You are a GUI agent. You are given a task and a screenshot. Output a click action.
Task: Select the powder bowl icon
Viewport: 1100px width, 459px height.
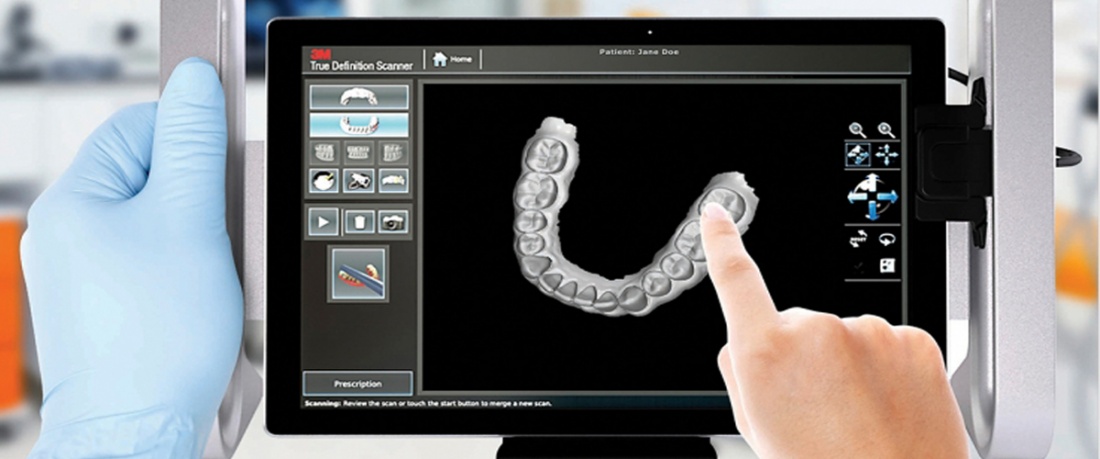(x=324, y=181)
